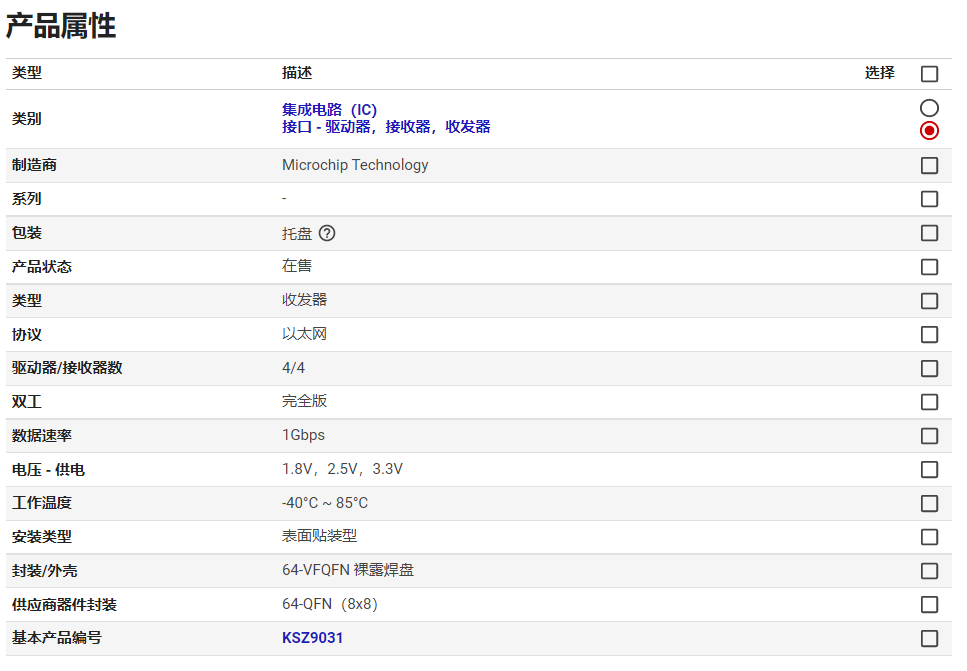Screen dimensions: 967x671
Task: Click the -40°C ~ 85°C temperature value
Action: pos(325,503)
